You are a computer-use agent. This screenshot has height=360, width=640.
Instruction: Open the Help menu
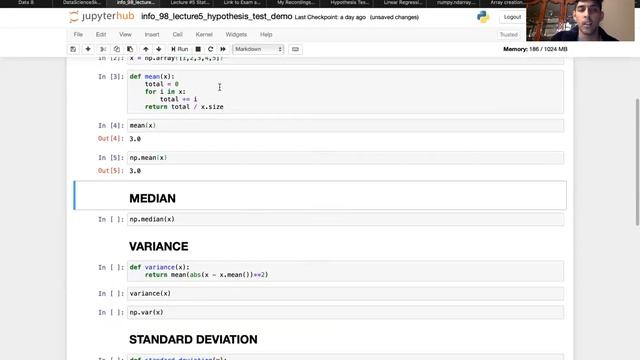[266, 35]
